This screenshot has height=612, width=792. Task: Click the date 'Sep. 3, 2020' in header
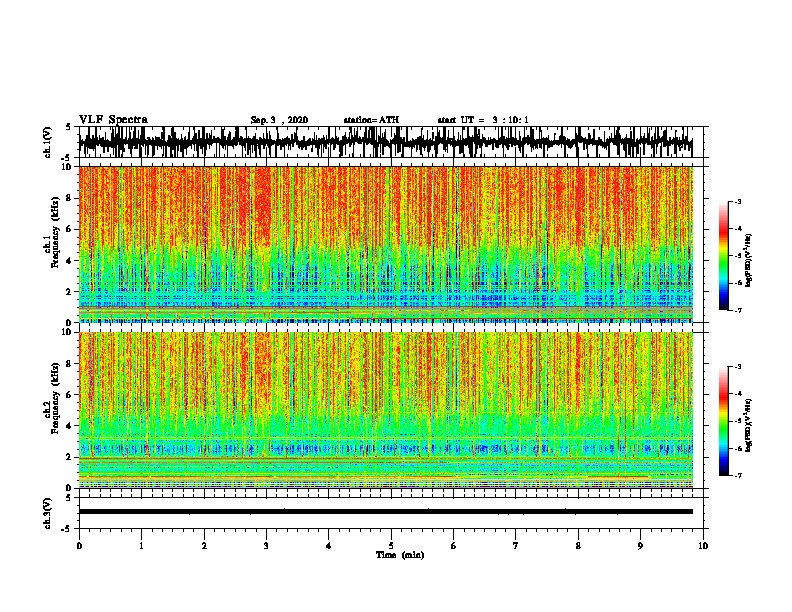coord(279,120)
